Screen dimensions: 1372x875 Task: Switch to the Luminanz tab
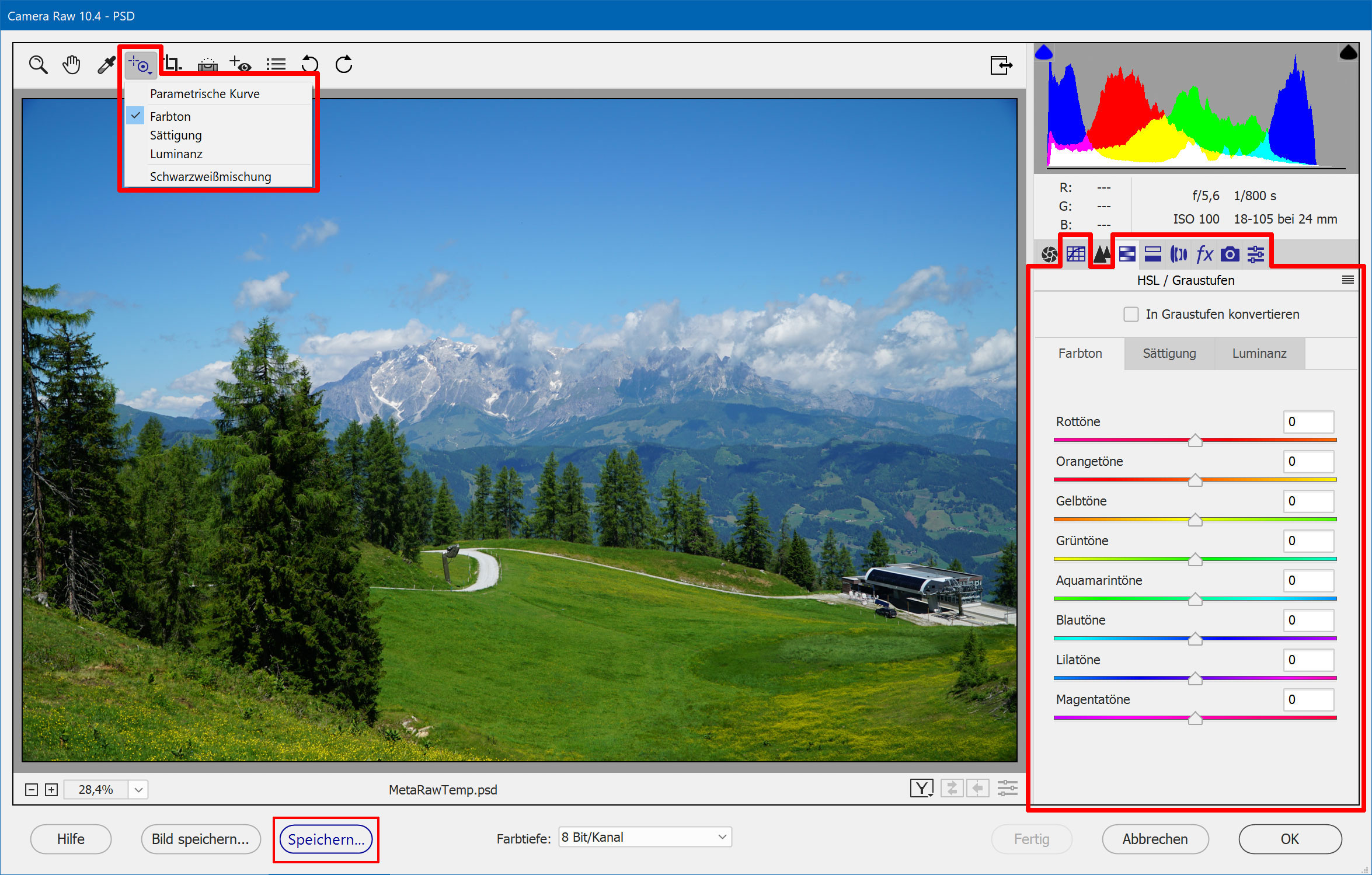[x=1259, y=354]
